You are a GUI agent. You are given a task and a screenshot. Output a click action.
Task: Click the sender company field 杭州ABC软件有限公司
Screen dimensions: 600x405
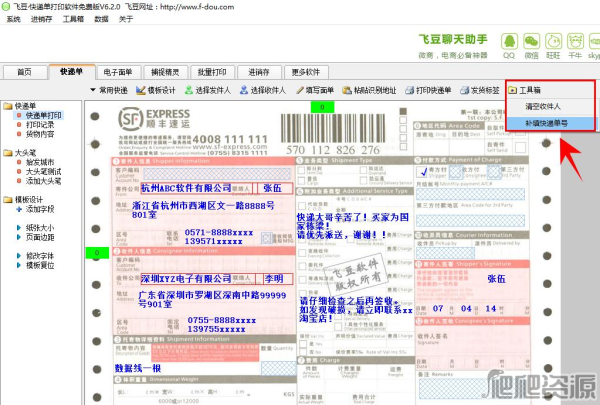click(x=186, y=188)
